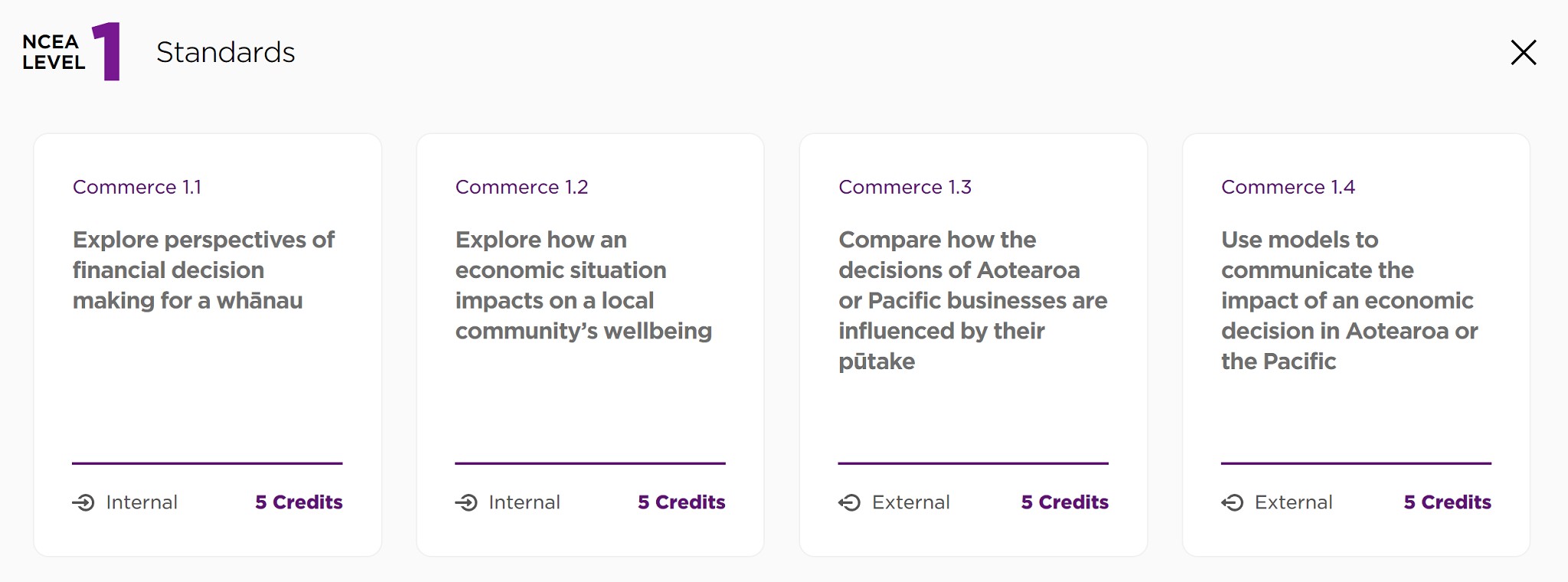1568x582 pixels.
Task: Click the NCEA Level 1 logo
Action: 71,52
